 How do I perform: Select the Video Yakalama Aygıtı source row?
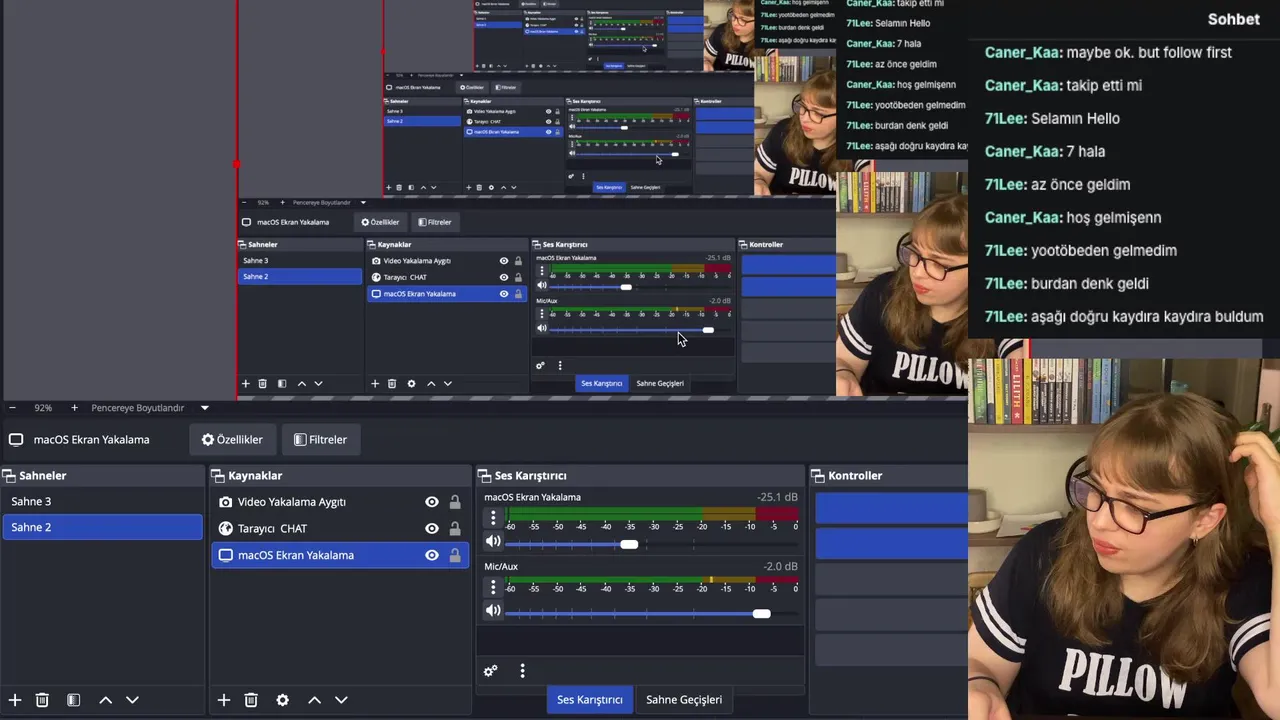(x=340, y=502)
